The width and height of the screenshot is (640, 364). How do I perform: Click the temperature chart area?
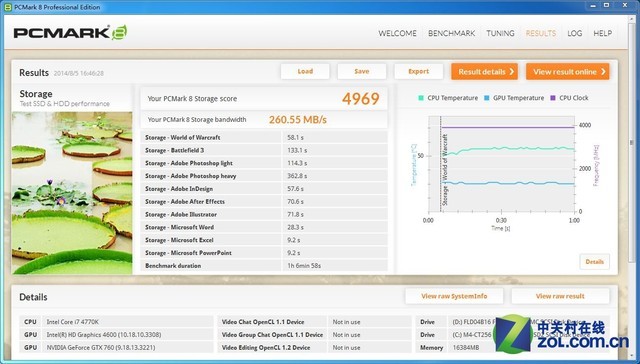point(501,164)
